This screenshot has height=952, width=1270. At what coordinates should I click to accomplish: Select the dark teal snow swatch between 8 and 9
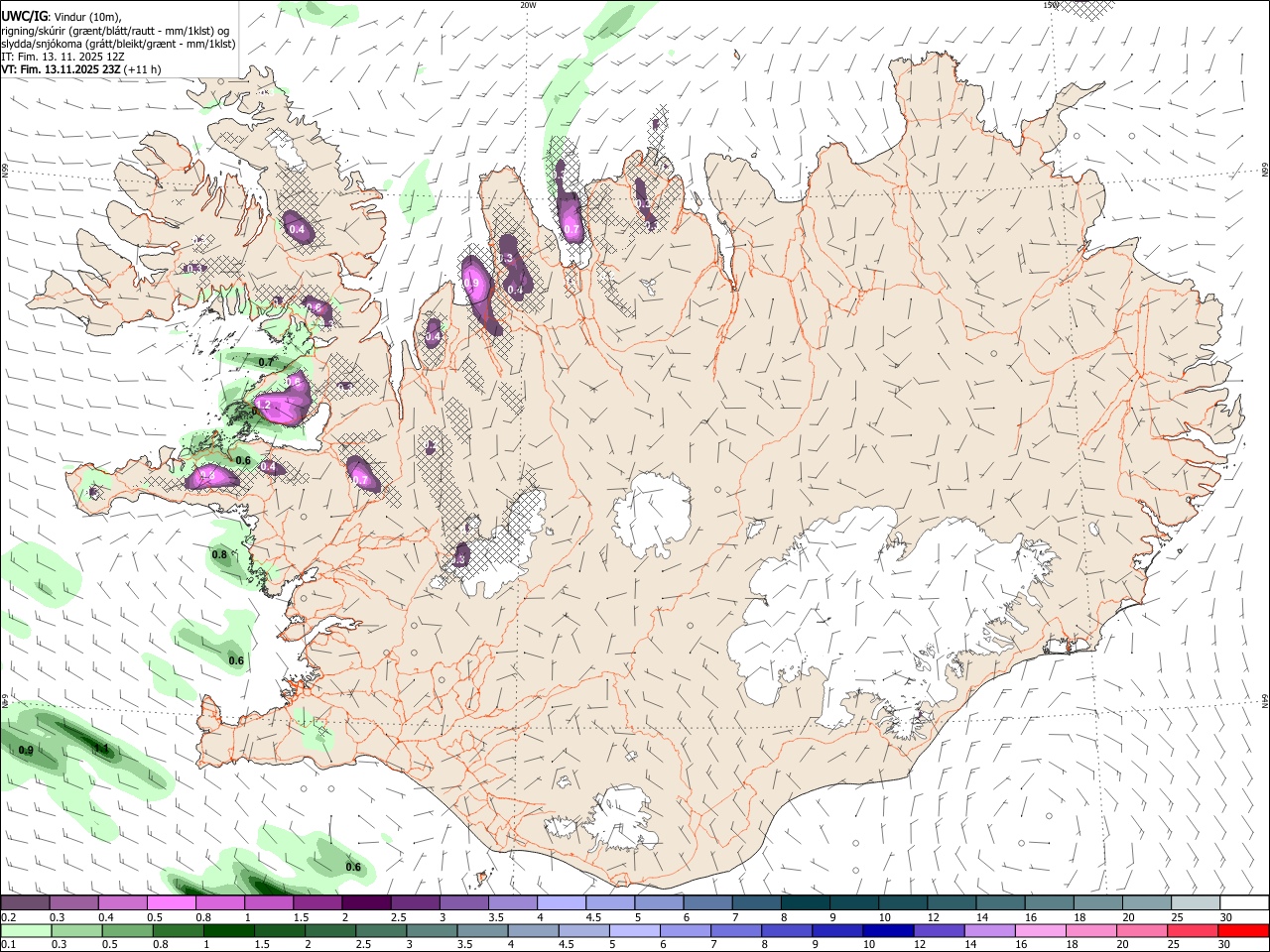click(804, 903)
